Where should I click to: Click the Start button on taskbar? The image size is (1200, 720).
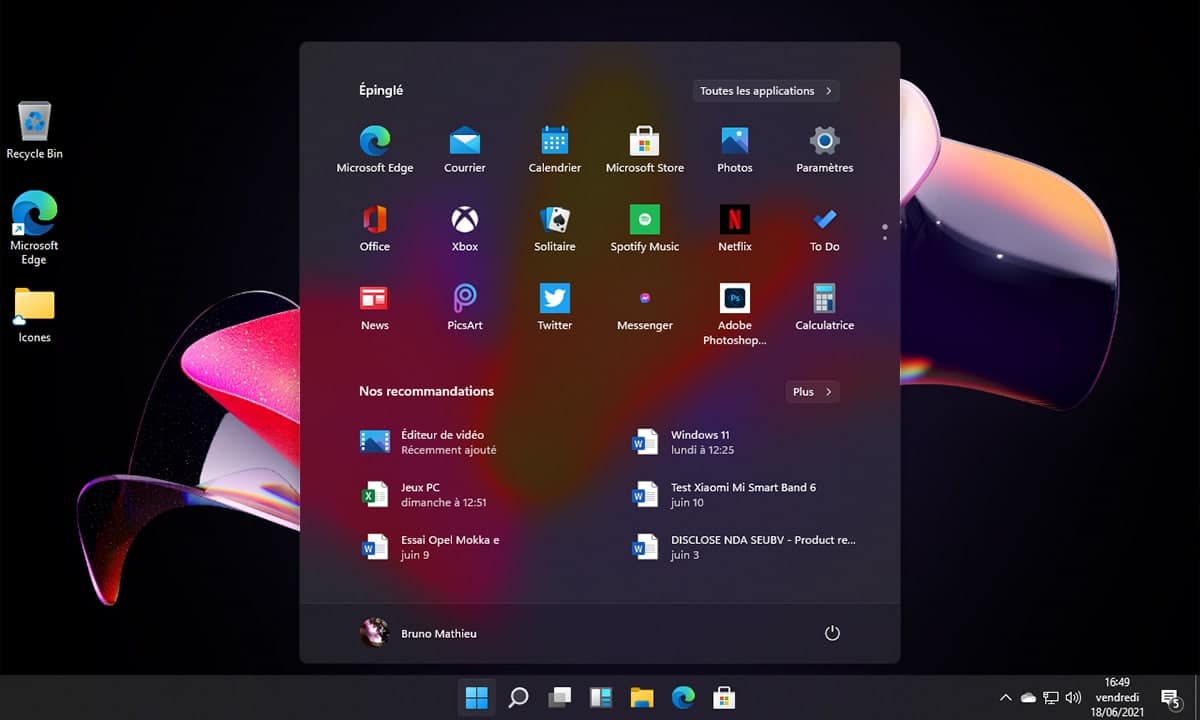pos(477,697)
